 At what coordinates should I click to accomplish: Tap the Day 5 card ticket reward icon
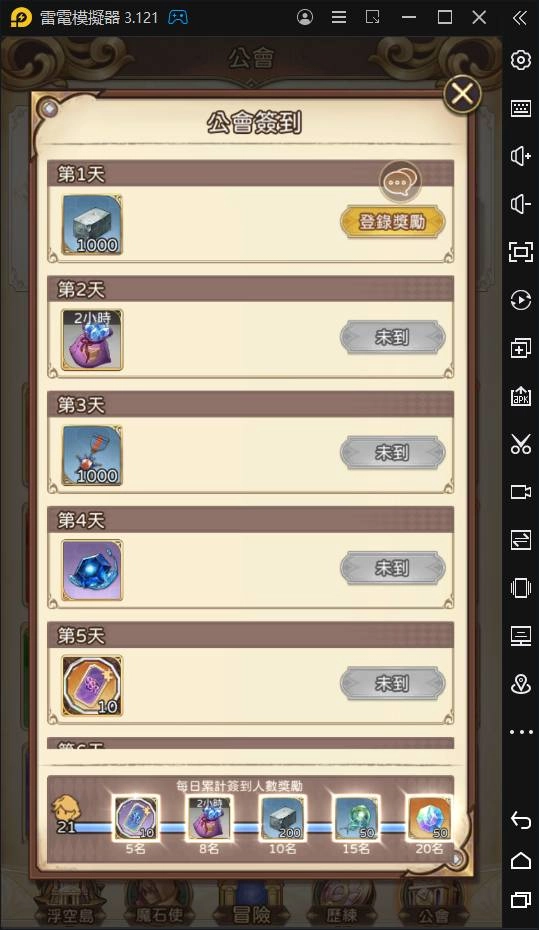[92, 685]
